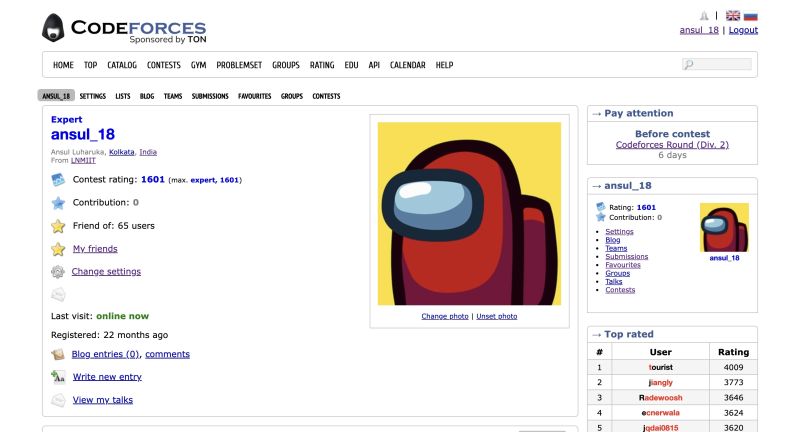
Task: Open the API menu item
Action: coord(374,65)
